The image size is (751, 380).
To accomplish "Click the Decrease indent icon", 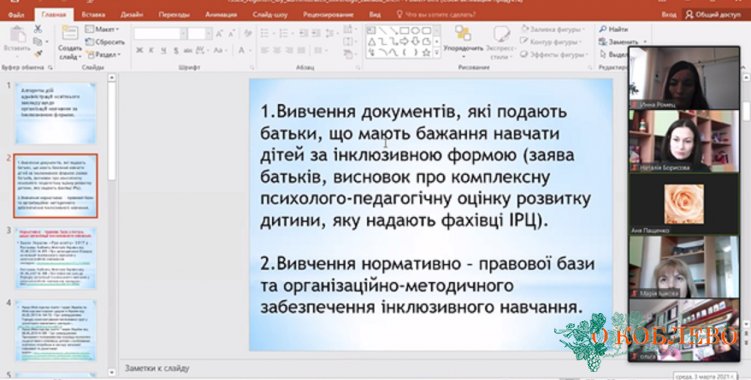I will (303, 34).
